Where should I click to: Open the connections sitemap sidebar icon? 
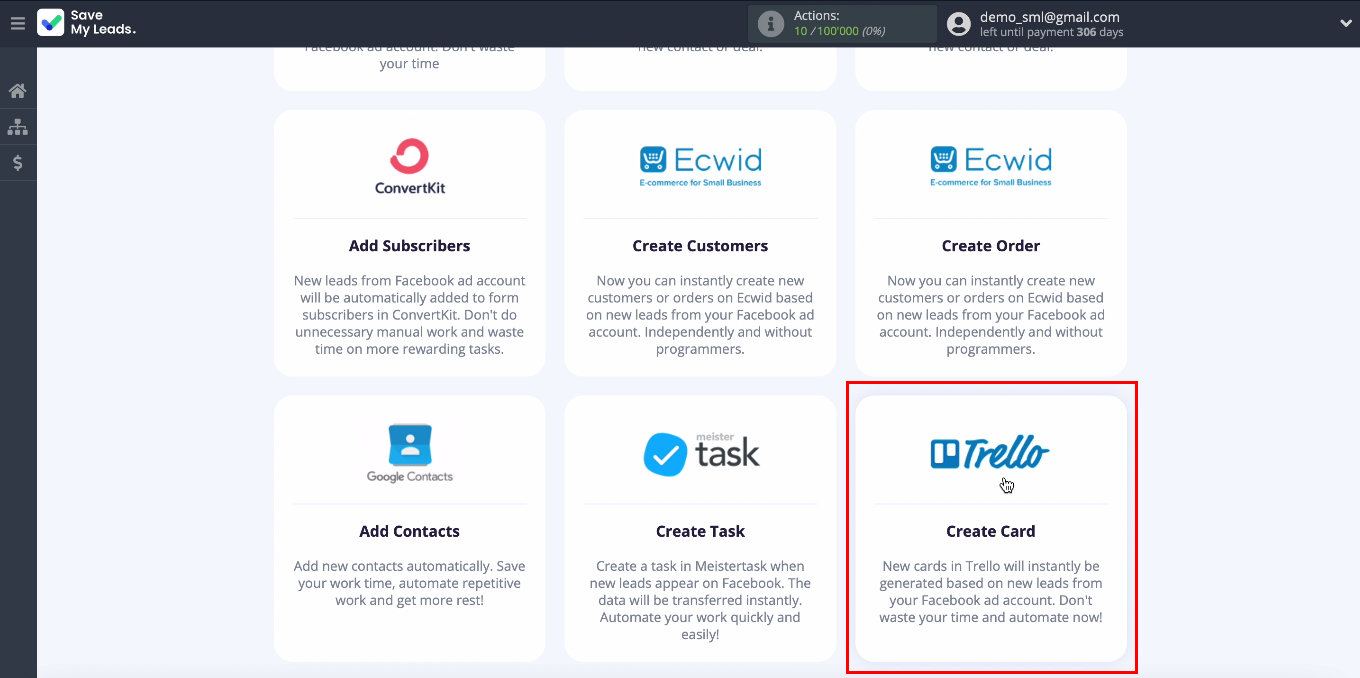[17, 127]
